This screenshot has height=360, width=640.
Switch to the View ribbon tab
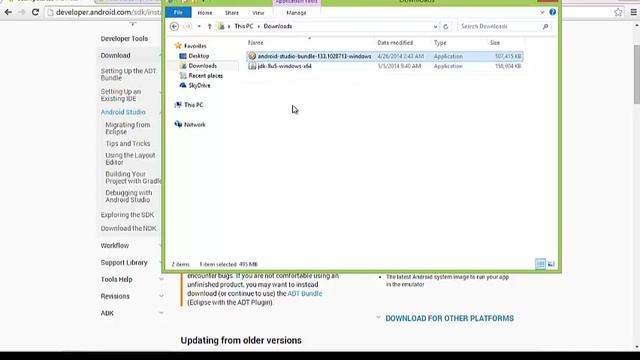258,13
